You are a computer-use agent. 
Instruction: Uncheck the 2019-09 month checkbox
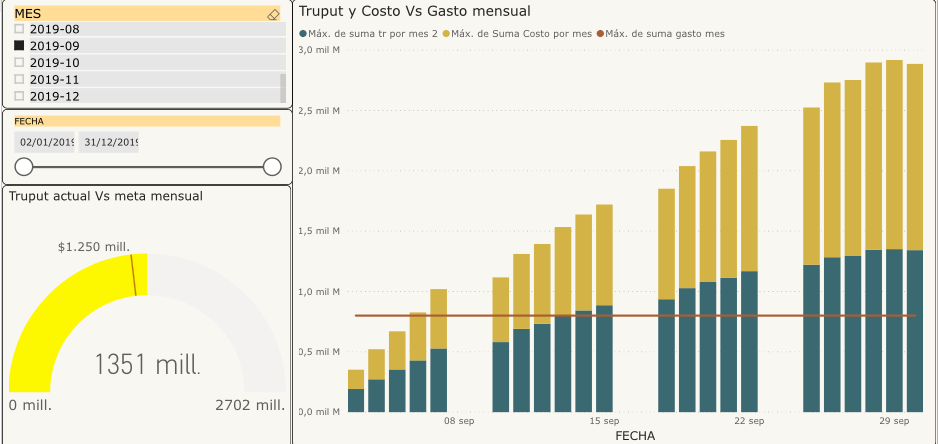click(x=19, y=46)
